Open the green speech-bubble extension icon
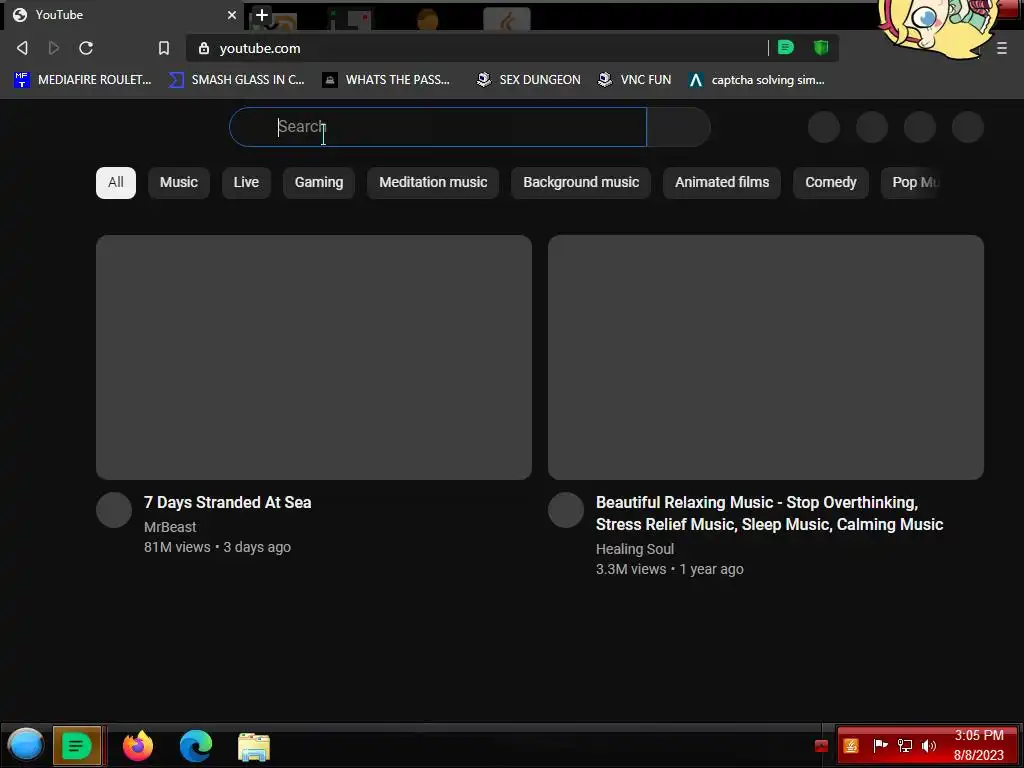Viewport: 1024px width, 768px height. point(786,48)
